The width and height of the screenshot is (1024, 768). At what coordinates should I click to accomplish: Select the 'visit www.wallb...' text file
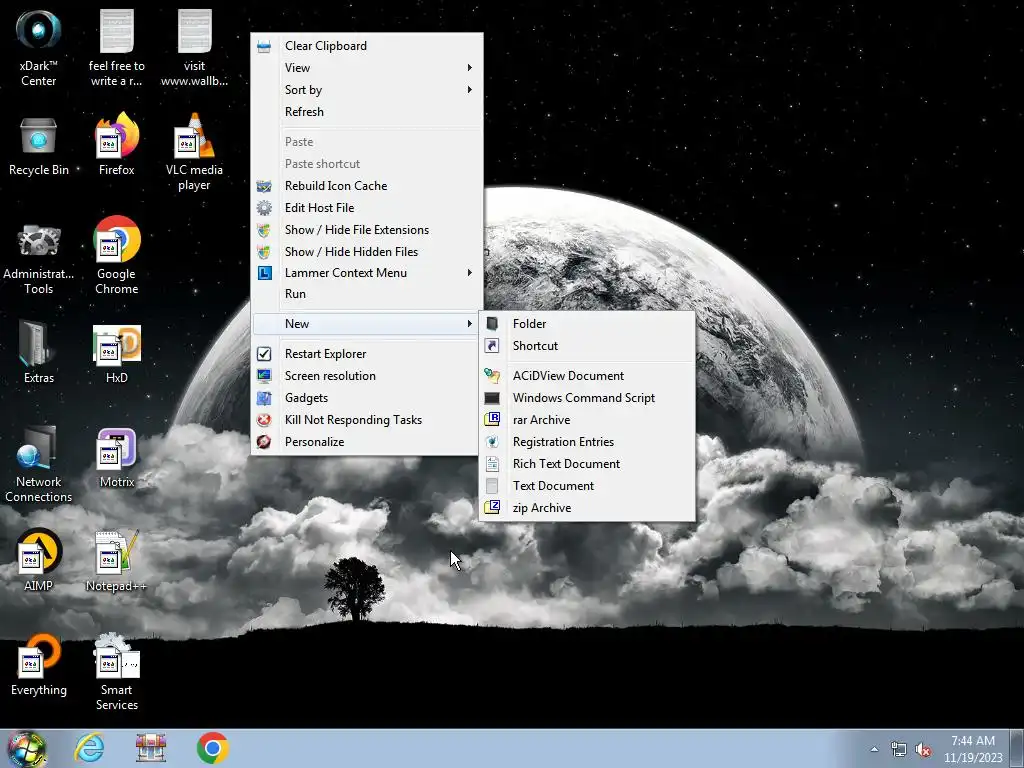point(194,48)
